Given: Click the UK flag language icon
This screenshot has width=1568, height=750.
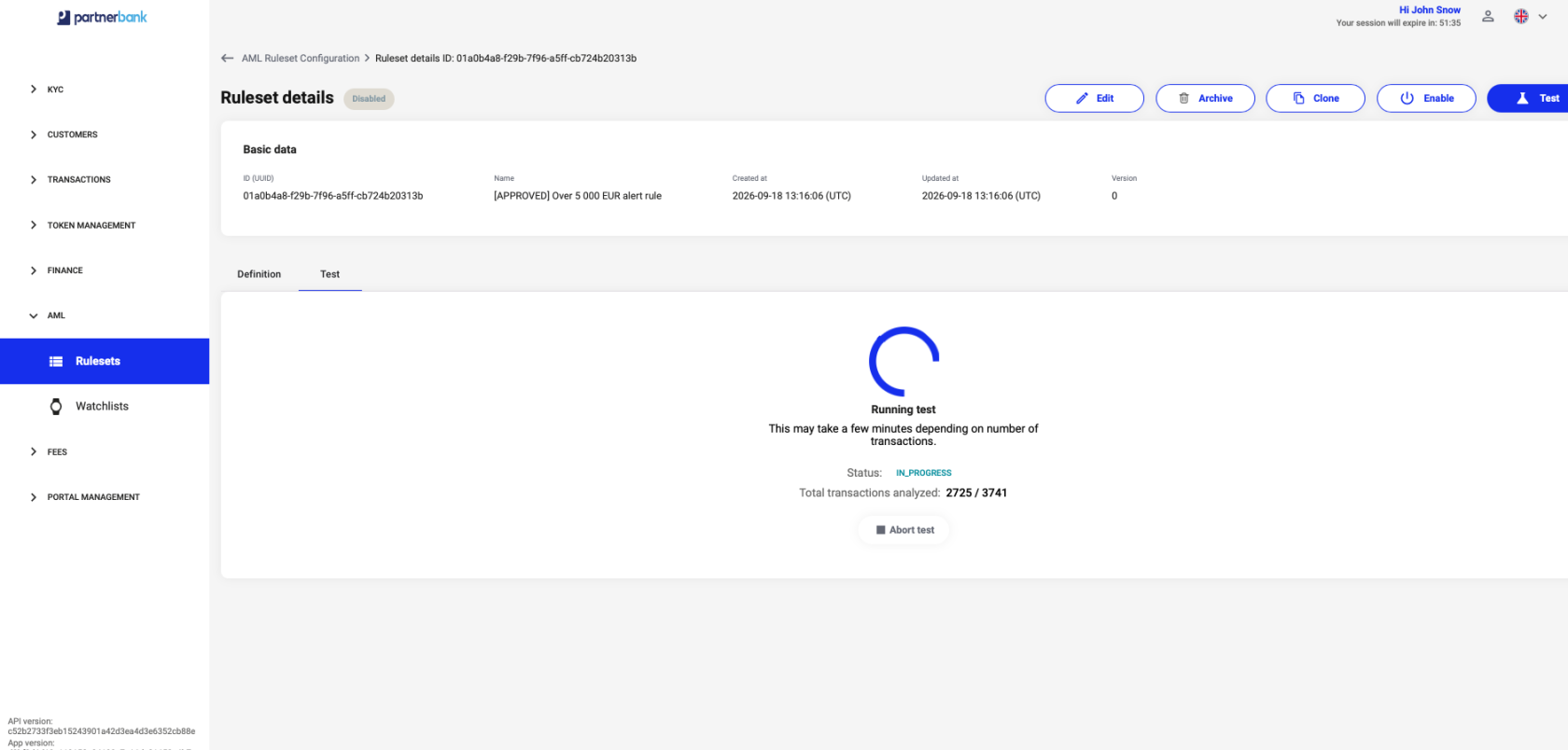Looking at the screenshot, I should click(x=1521, y=17).
